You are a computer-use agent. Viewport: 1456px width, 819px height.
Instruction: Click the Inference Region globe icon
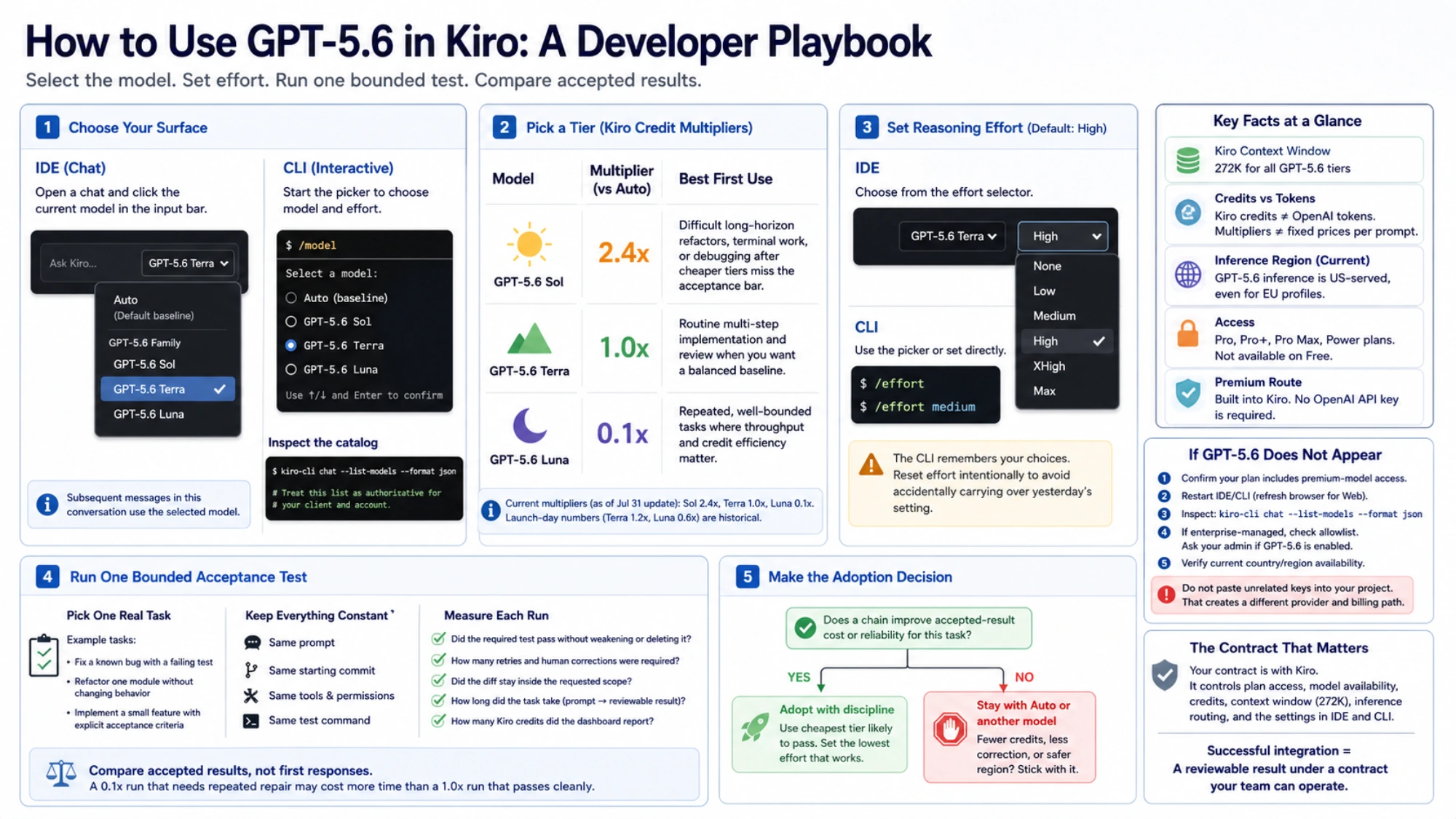(1188, 275)
